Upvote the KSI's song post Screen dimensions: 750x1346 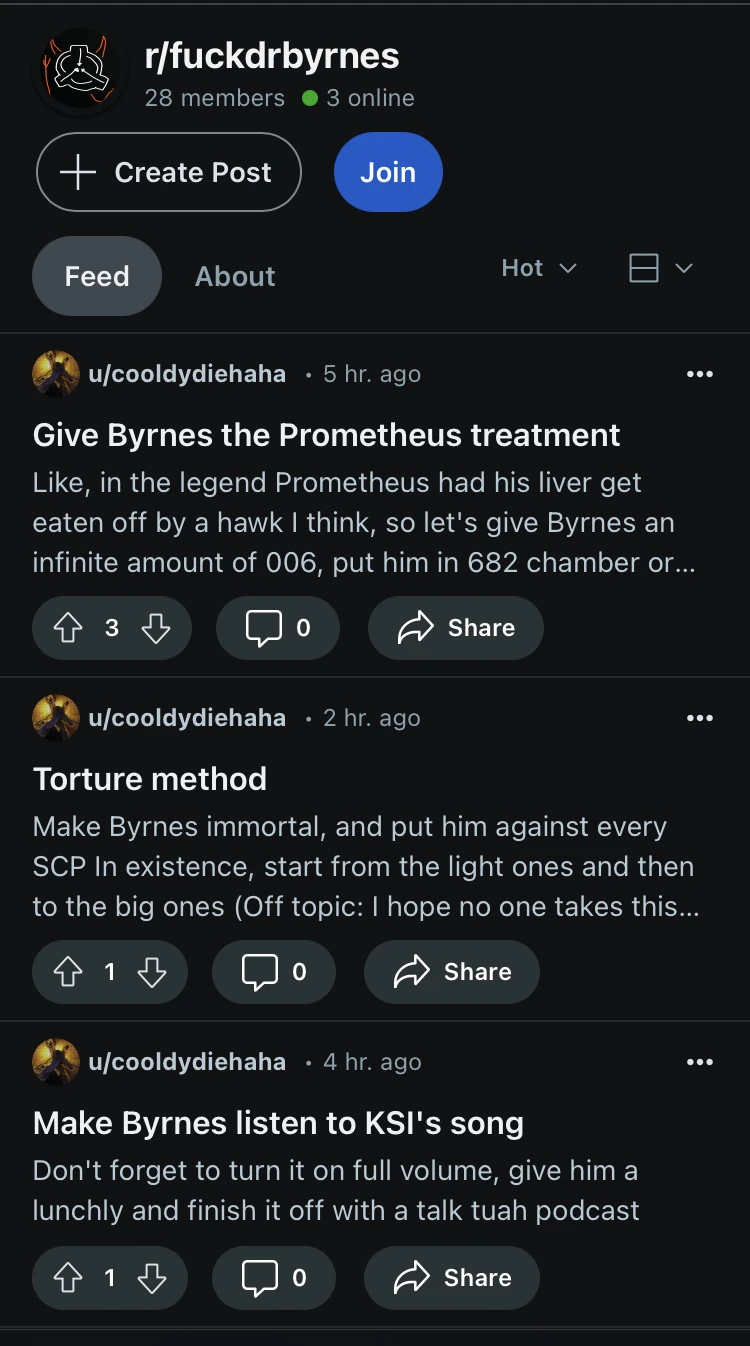pyautogui.click(x=68, y=1278)
